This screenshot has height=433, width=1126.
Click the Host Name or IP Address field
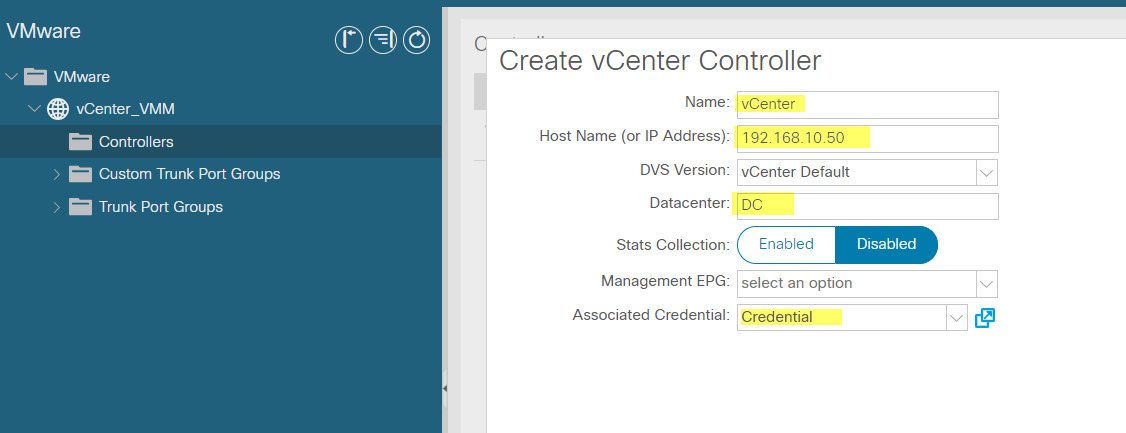coord(867,139)
